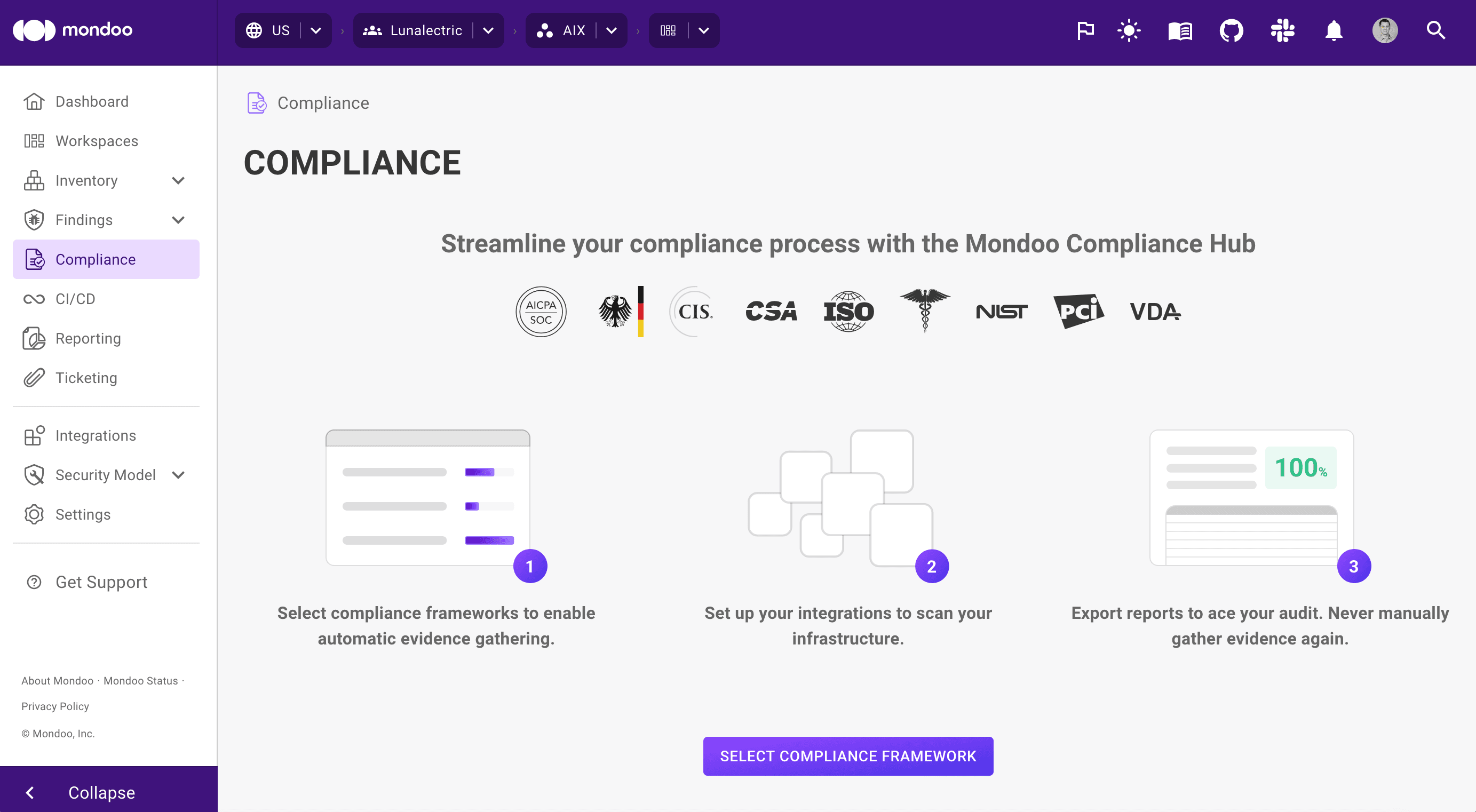Open the documentation book icon
1476x812 pixels.
click(1180, 30)
